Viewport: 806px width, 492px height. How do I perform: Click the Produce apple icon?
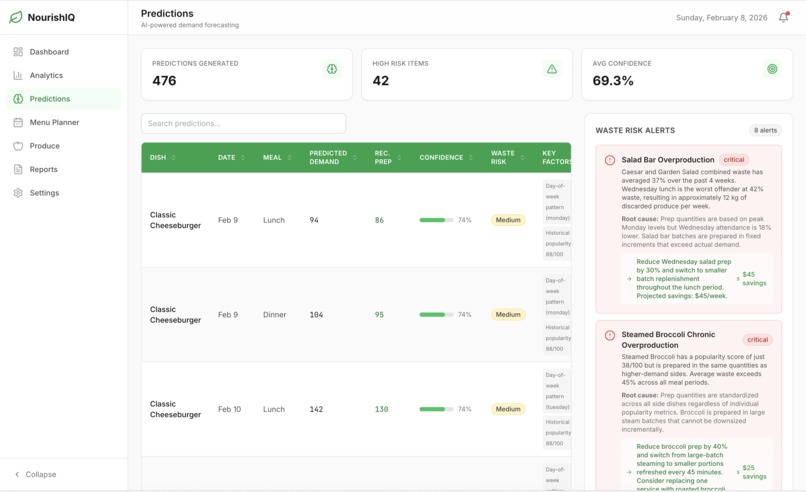(x=18, y=145)
